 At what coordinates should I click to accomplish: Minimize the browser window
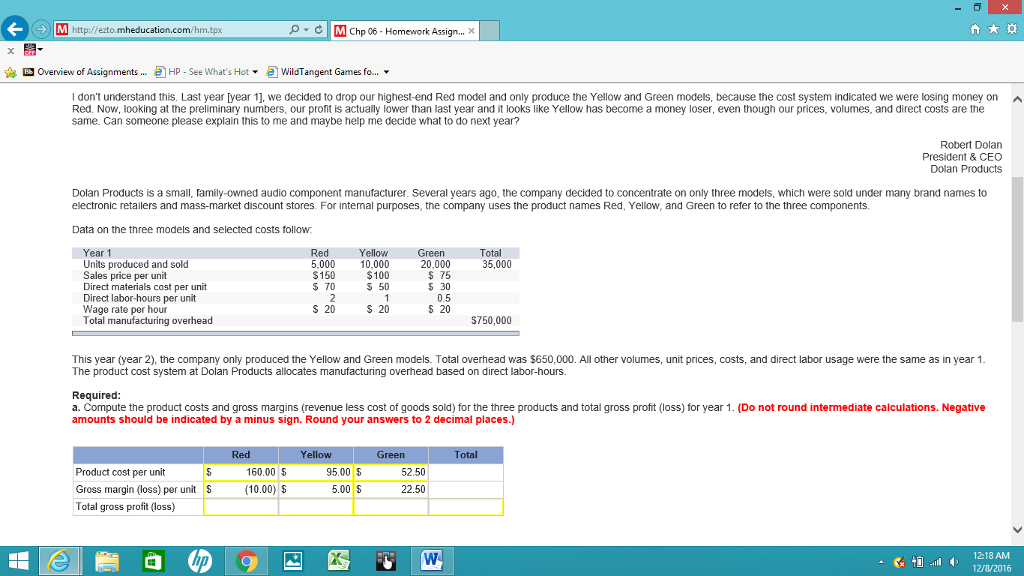point(957,8)
